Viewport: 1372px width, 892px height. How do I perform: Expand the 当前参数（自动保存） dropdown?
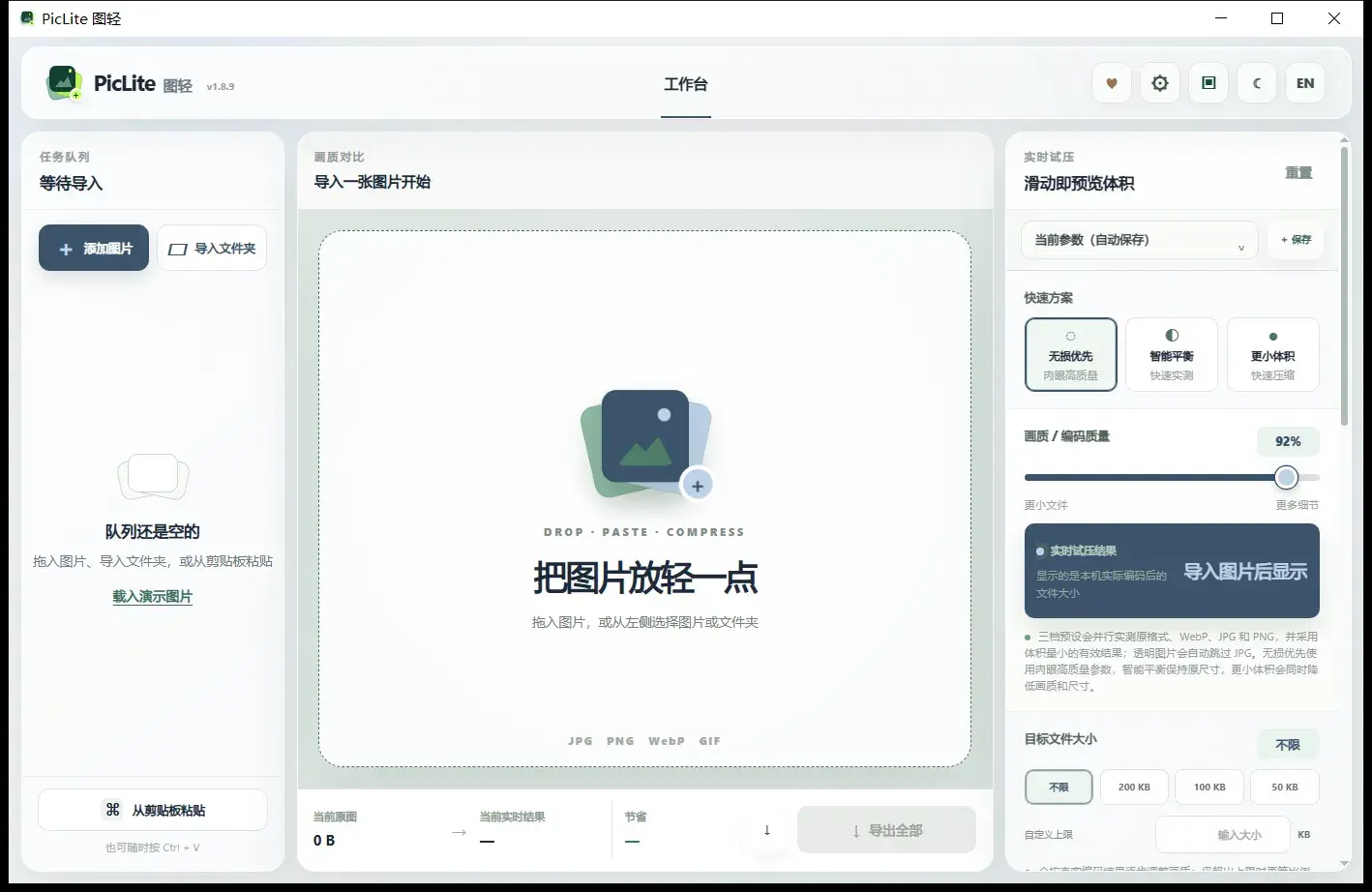[x=1140, y=240]
